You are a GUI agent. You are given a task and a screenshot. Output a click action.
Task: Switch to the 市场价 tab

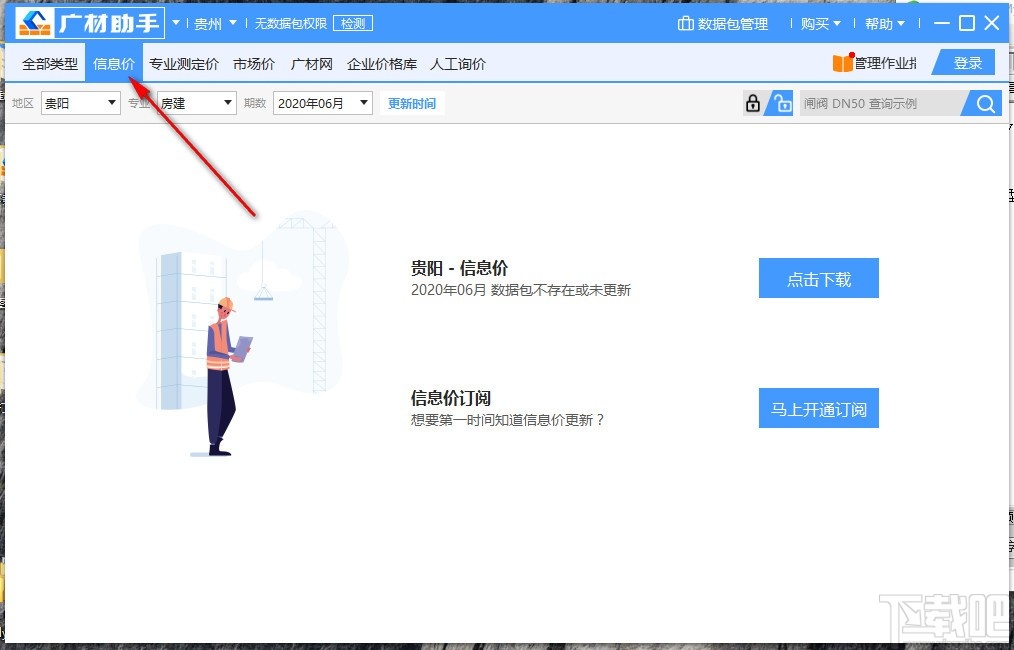click(253, 63)
